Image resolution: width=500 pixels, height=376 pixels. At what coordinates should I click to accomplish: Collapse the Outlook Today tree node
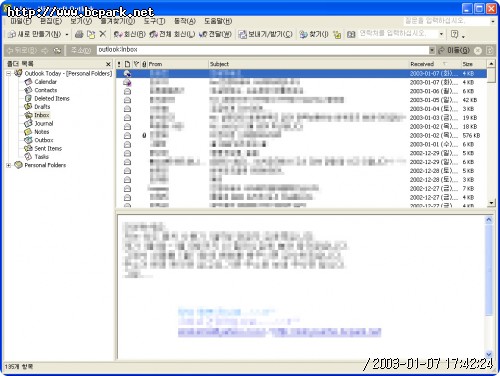[9, 73]
